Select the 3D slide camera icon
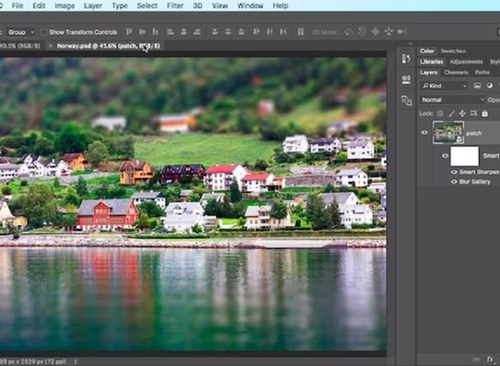 389,32
